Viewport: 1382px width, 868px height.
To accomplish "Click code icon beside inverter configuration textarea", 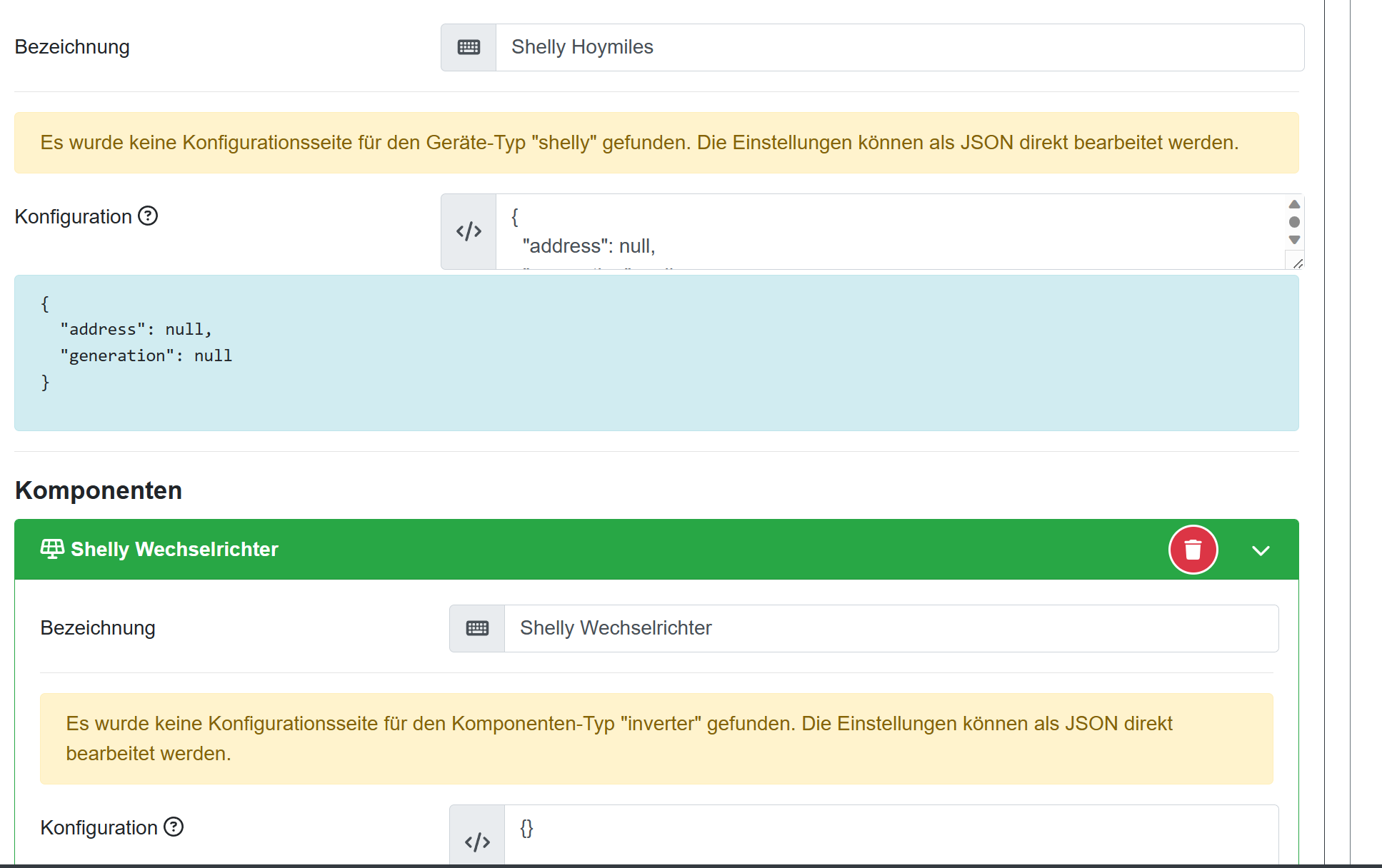I will pos(477,841).
